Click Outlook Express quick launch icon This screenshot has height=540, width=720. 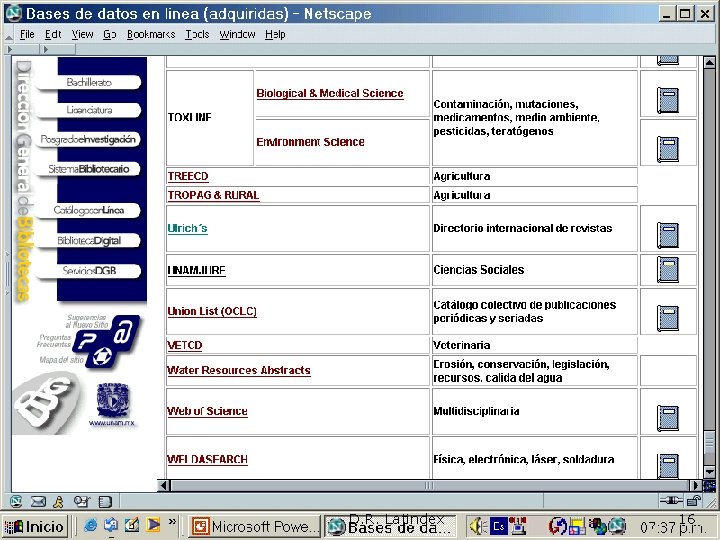(111, 525)
